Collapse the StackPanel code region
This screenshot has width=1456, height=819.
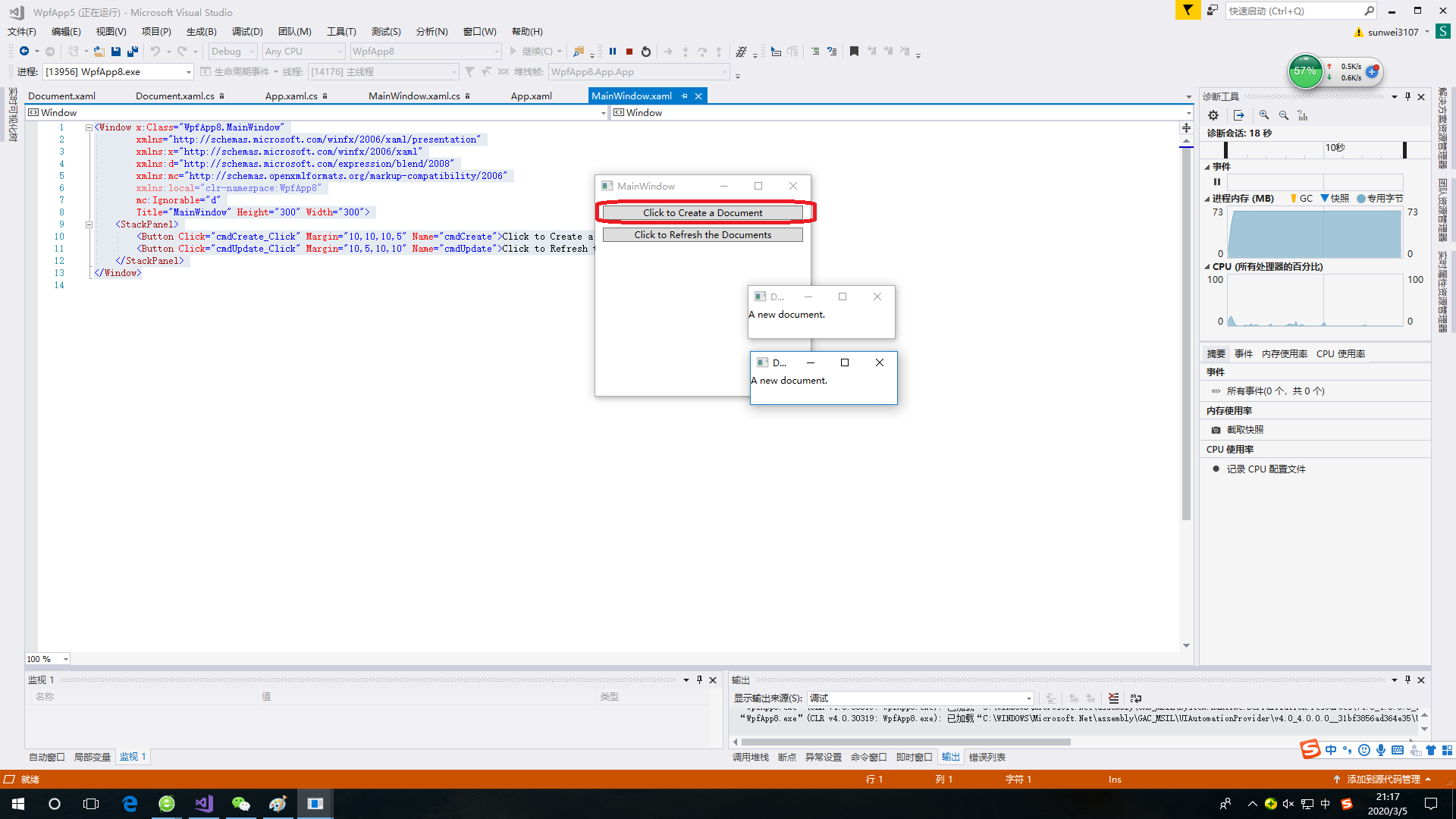point(89,224)
